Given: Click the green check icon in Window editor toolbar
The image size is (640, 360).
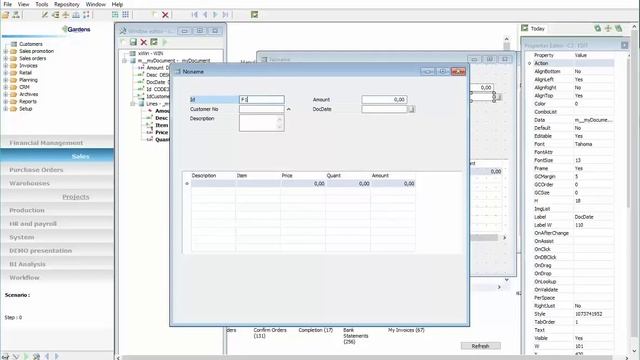Looking at the screenshot, I should (154, 42).
